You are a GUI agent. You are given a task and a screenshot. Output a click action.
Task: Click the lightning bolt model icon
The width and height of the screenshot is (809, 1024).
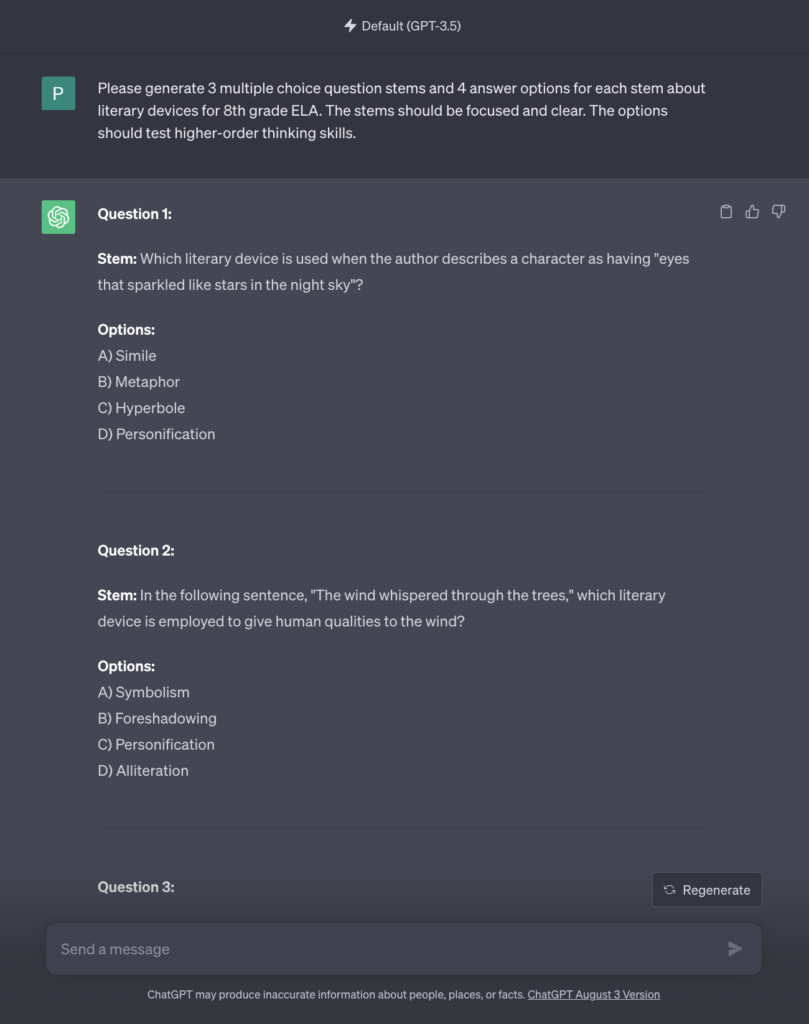coord(350,25)
